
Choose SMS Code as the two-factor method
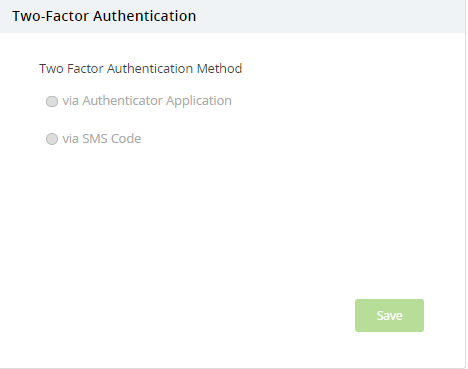52,139
